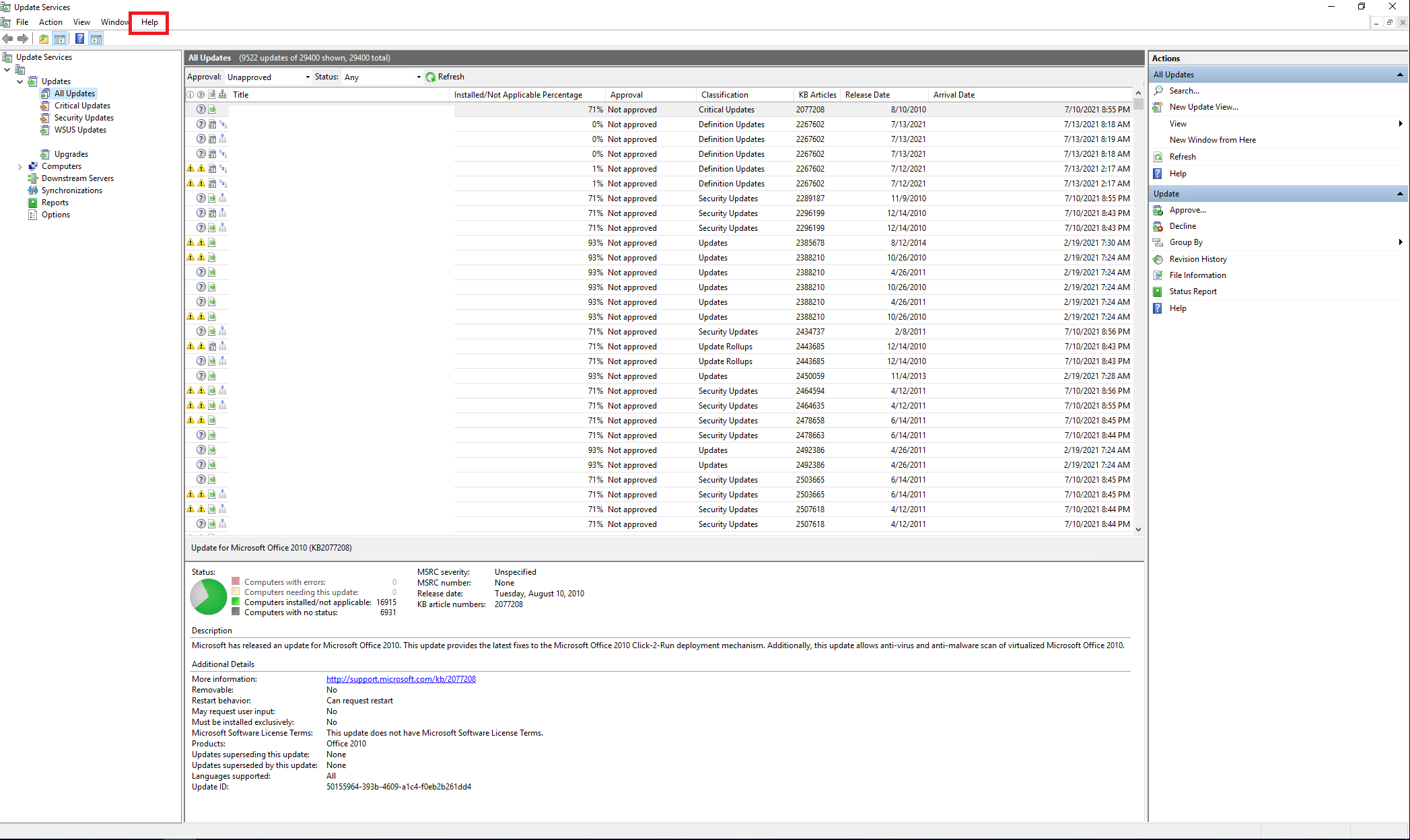Click the update status pie chart

209,596
